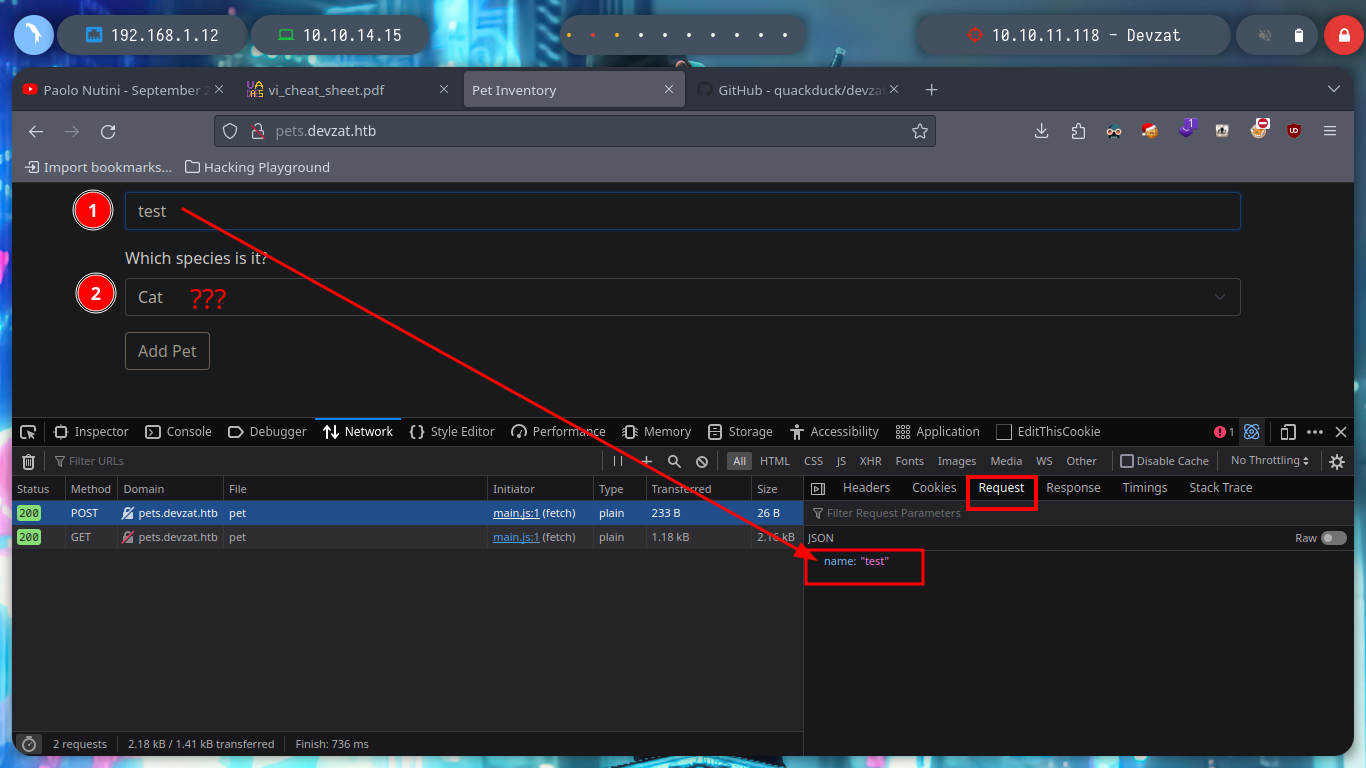This screenshot has height=768, width=1366.
Task: Expand the list all tabs chevron
Action: [x=1333, y=89]
